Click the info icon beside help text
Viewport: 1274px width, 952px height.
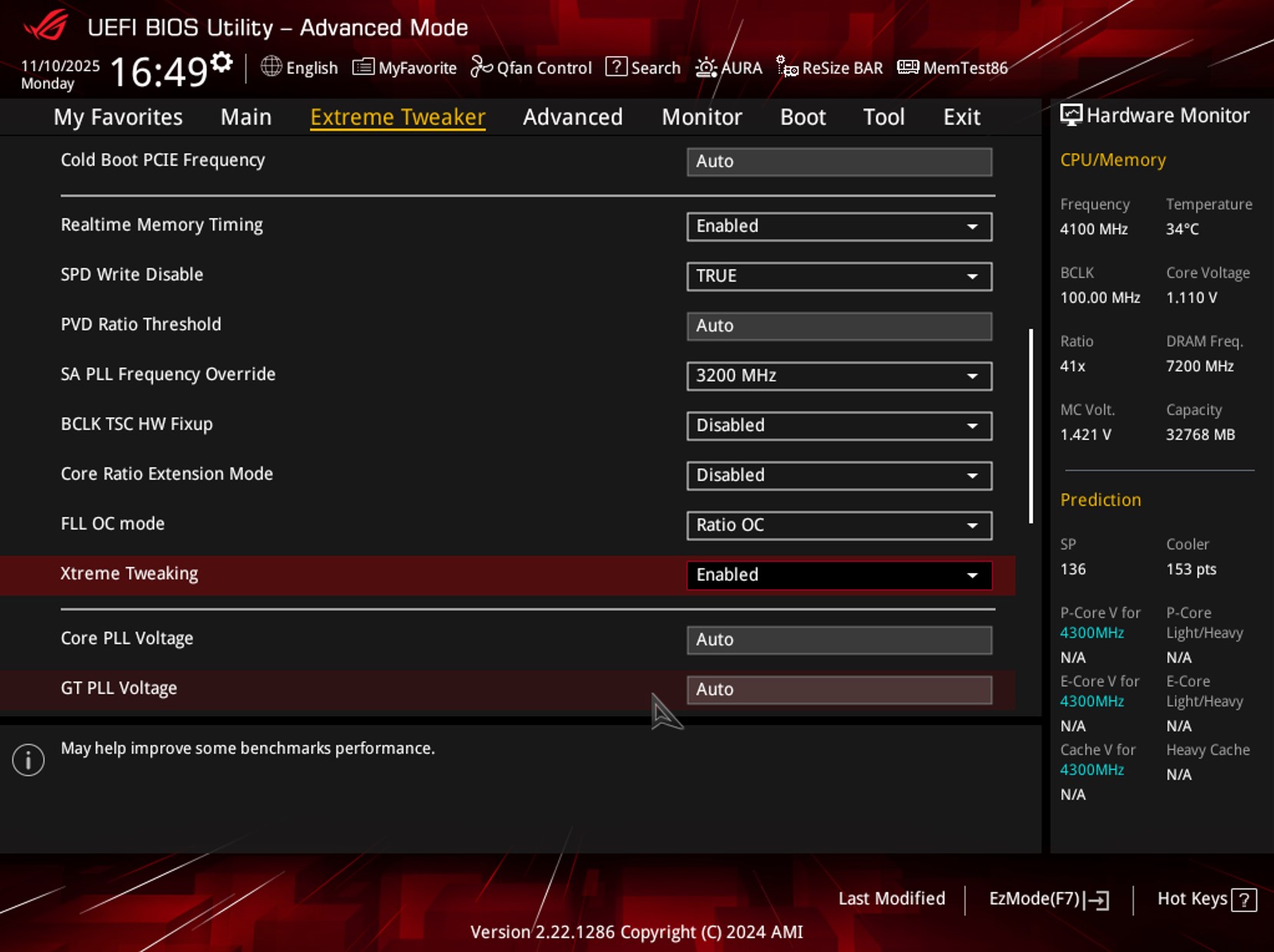click(x=28, y=759)
